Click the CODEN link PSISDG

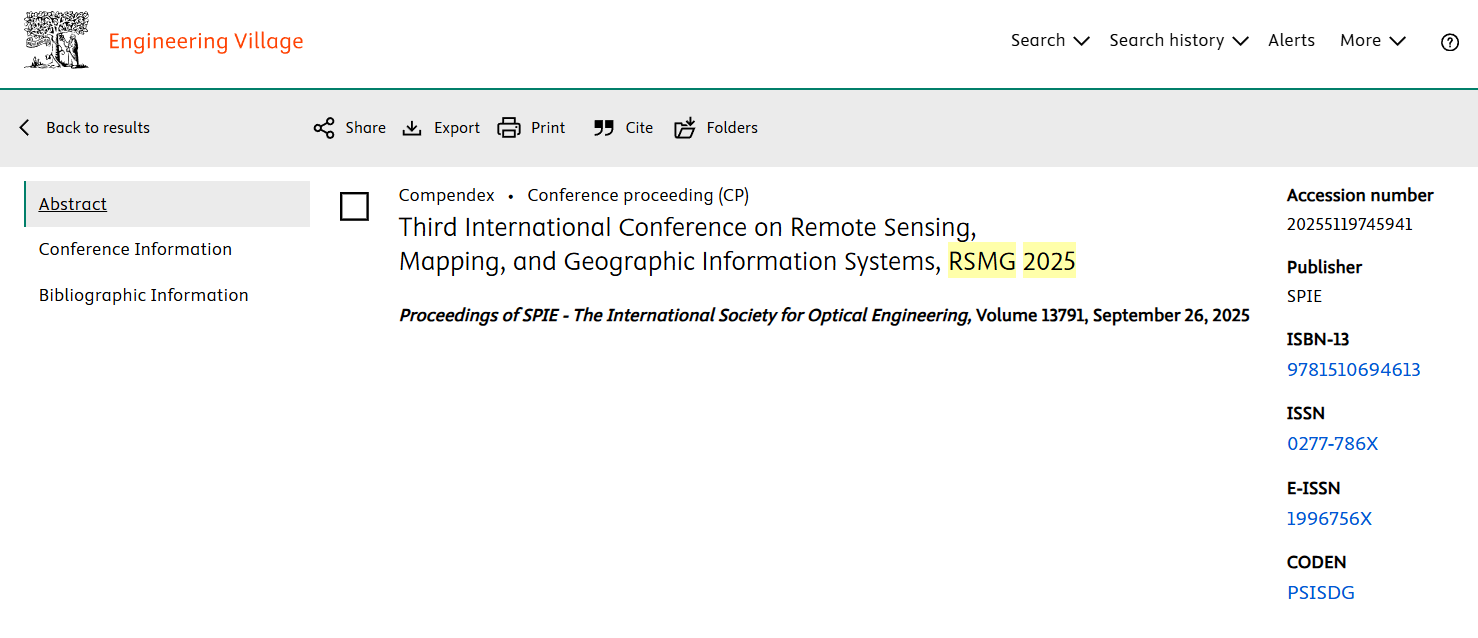[1320, 593]
